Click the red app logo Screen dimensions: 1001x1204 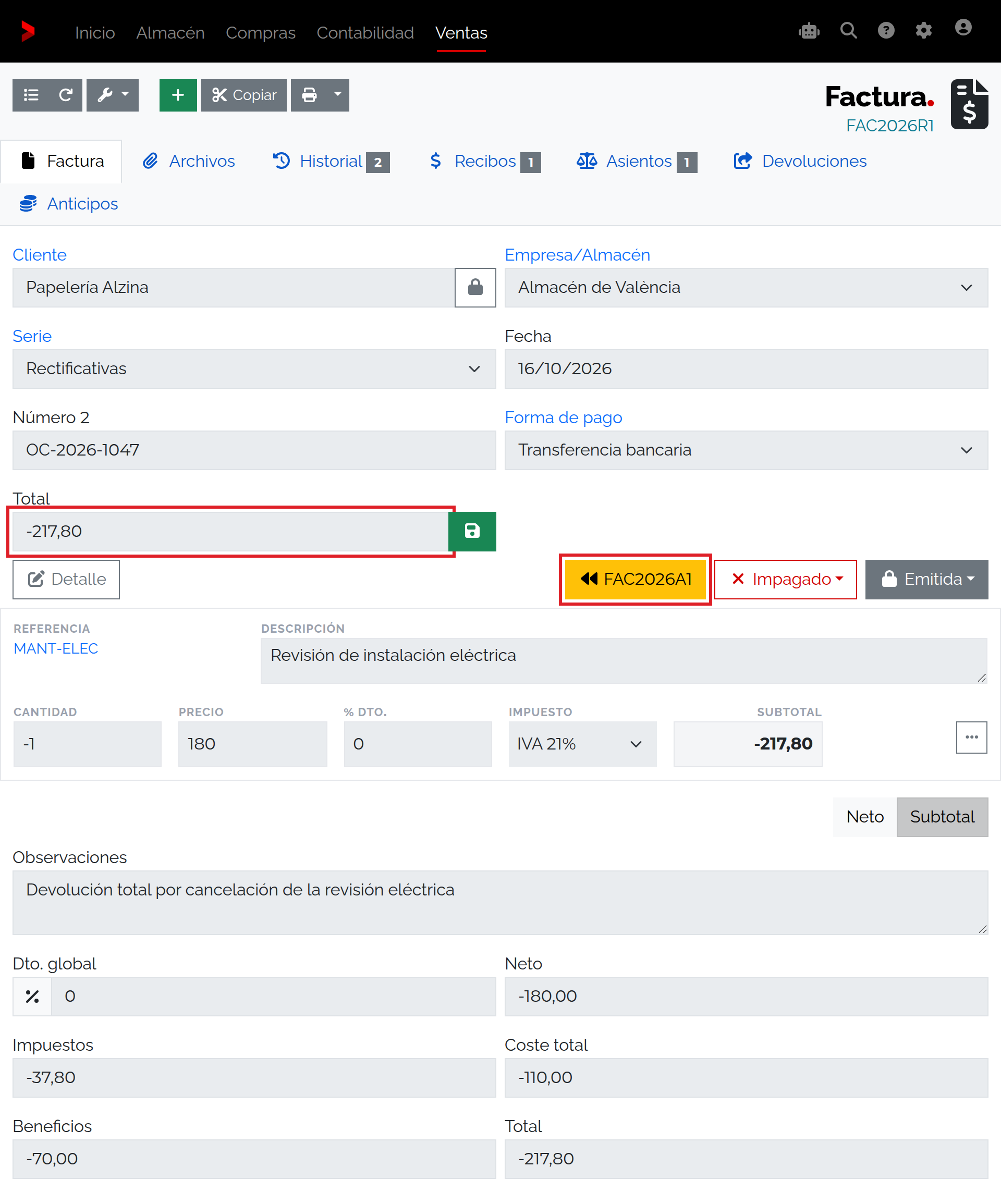pyautogui.click(x=28, y=31)
